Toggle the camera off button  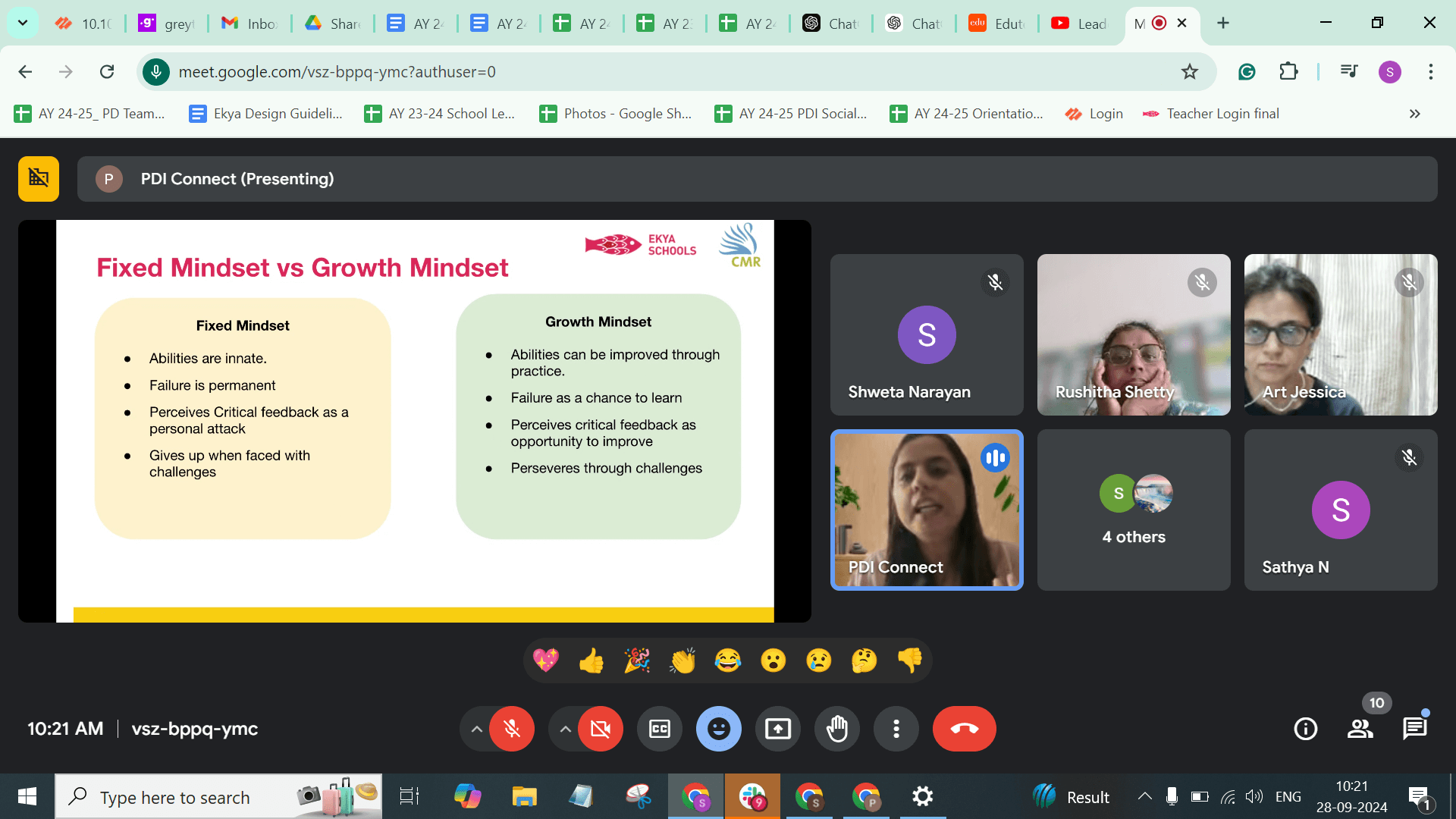click(601, 729)
